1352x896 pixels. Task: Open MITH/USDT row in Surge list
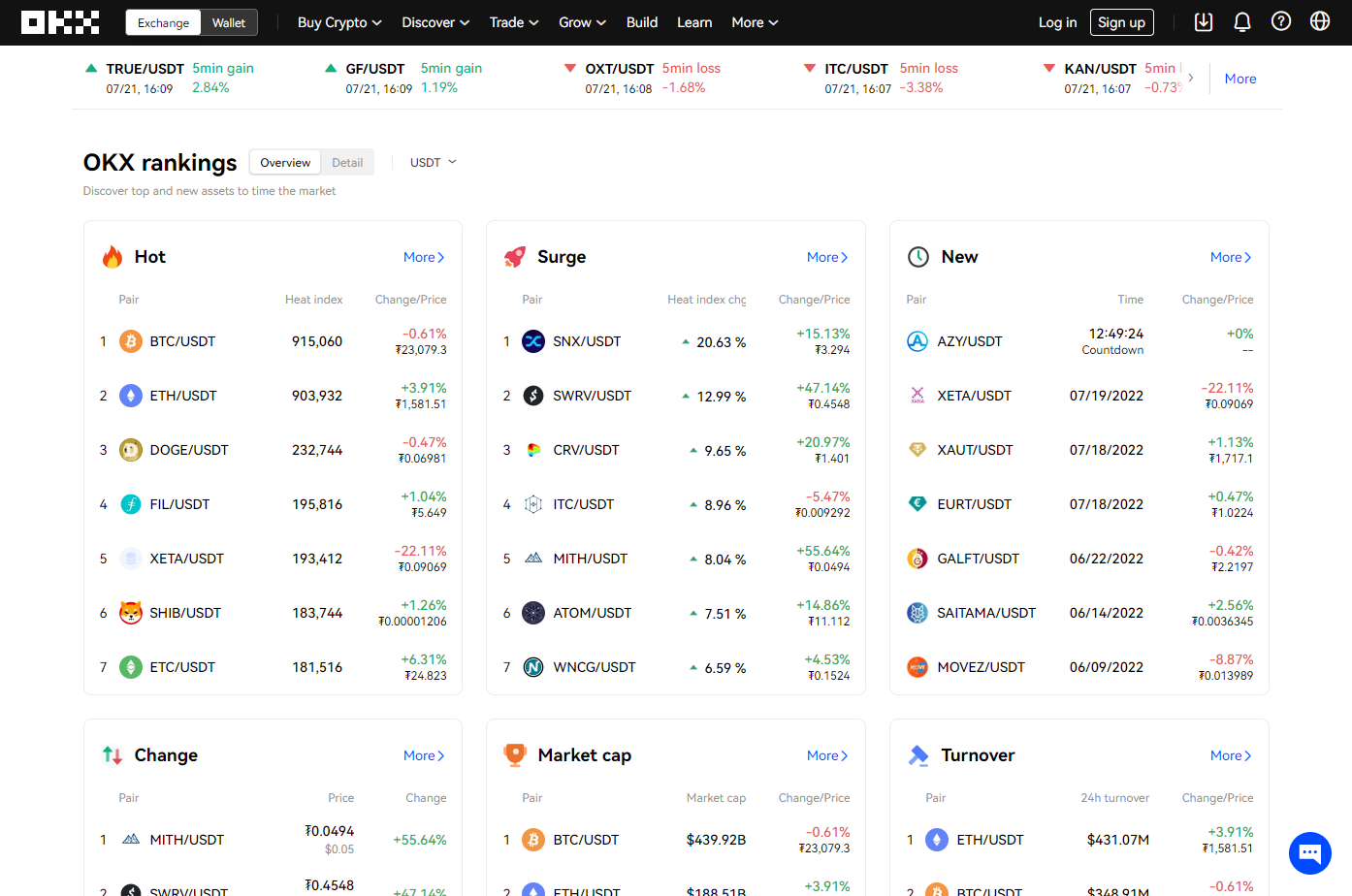676,559
